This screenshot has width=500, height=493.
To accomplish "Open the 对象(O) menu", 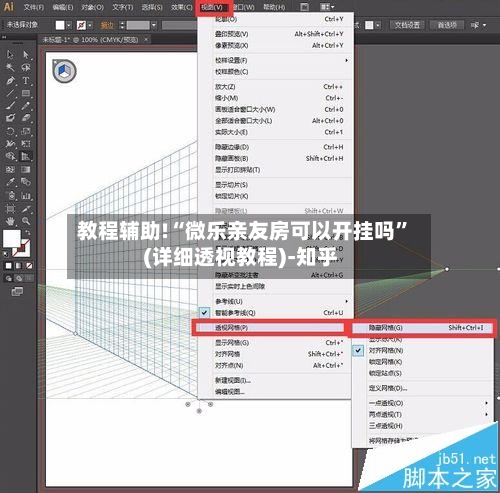I will [x=92, y=7].
